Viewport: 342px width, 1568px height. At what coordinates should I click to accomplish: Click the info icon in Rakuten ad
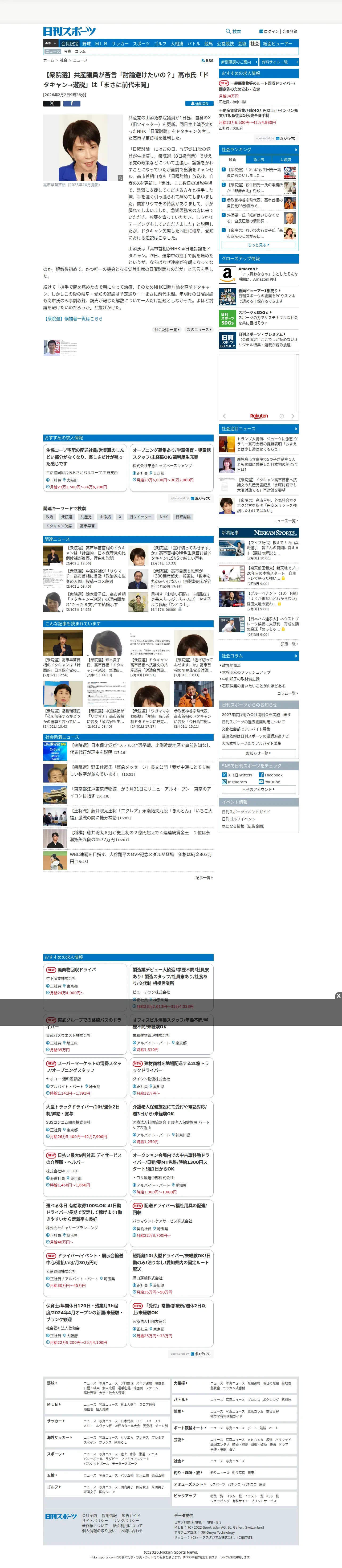point(282,416)
